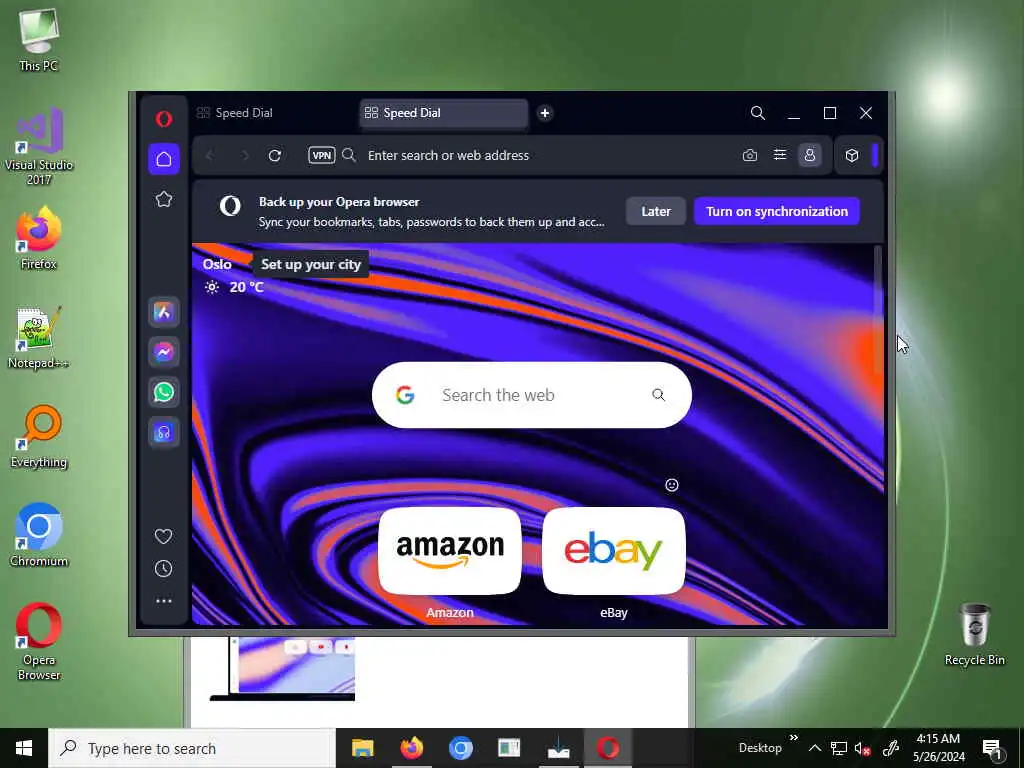
Task: Open the notification center icon
Action: click(x=992, y=748)
